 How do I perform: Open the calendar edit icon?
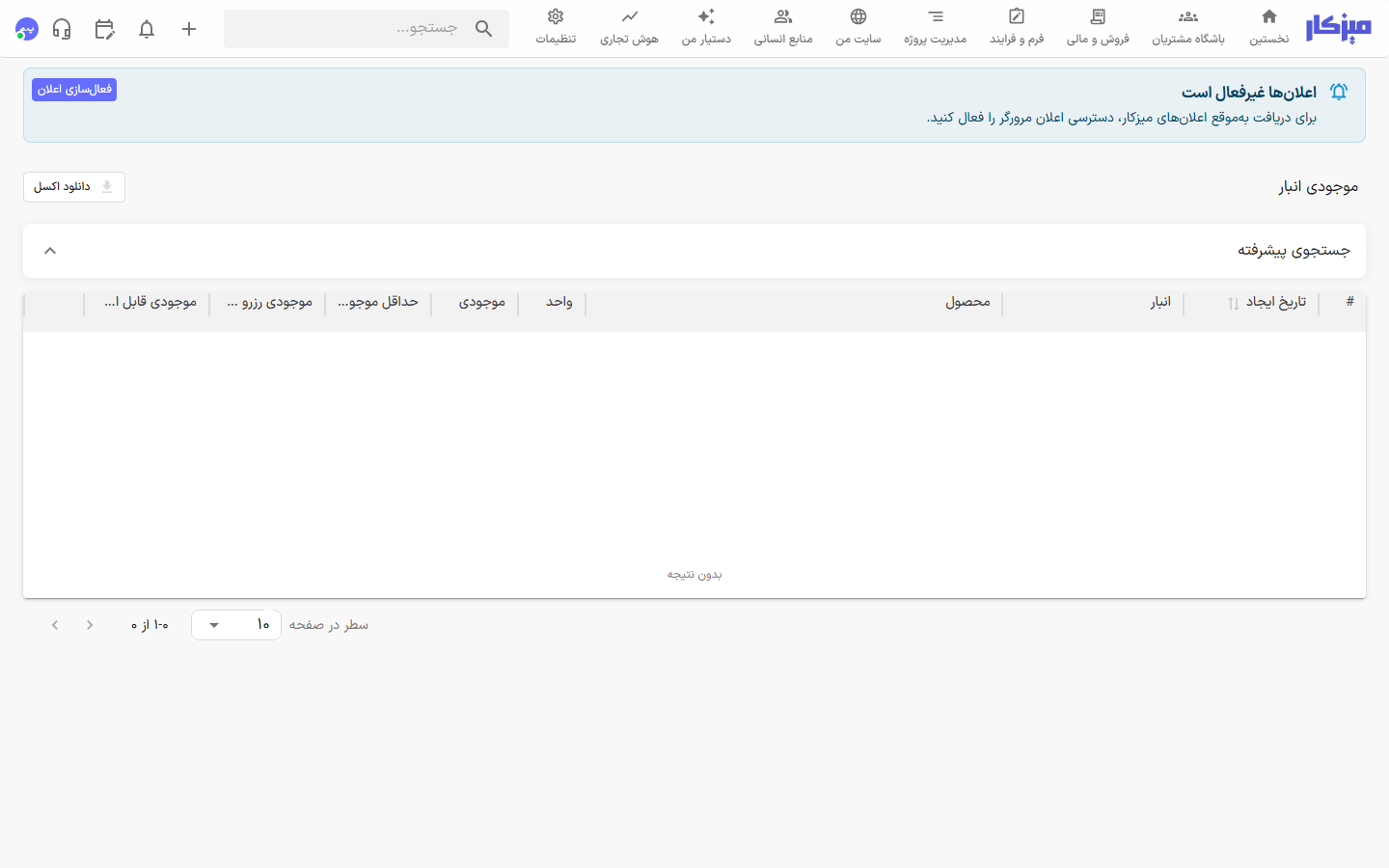tap(104, 29)
